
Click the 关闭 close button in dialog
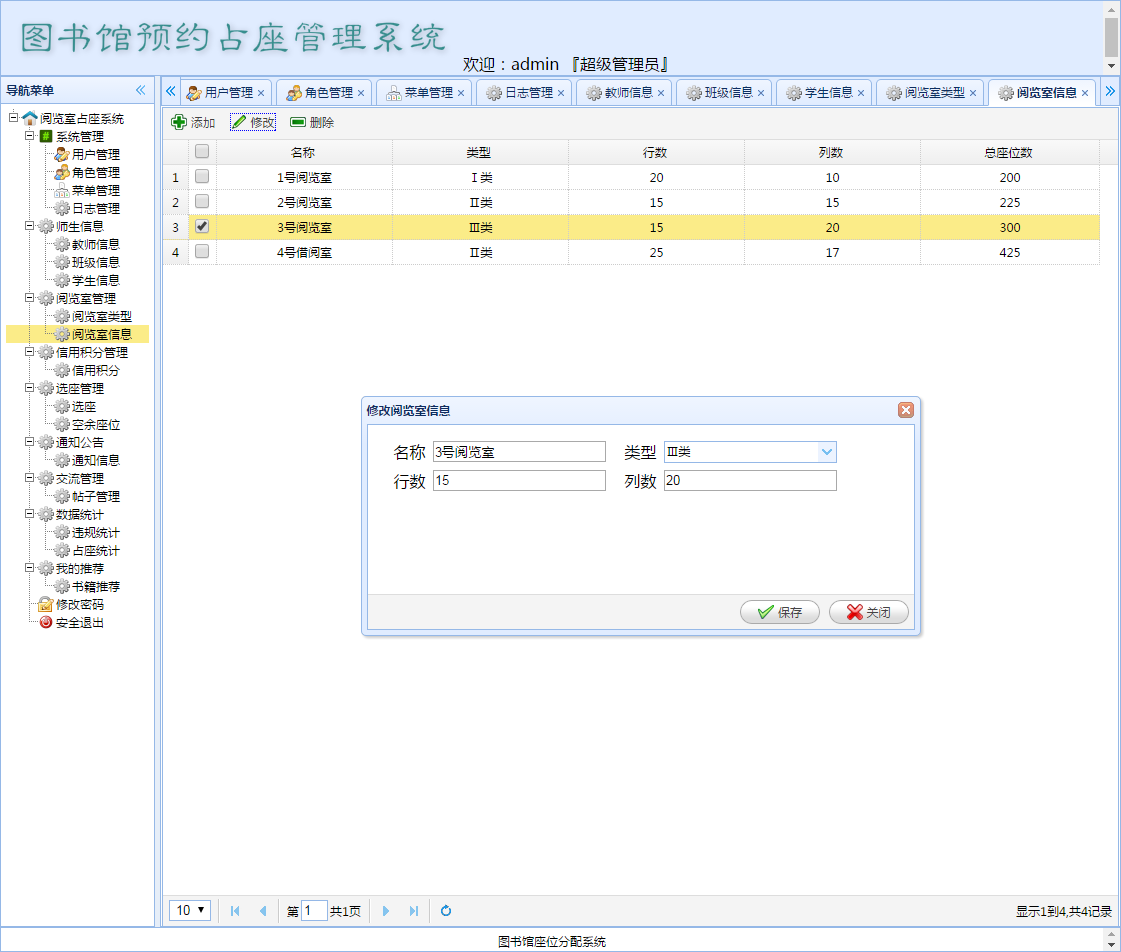[x=869, y=612]
